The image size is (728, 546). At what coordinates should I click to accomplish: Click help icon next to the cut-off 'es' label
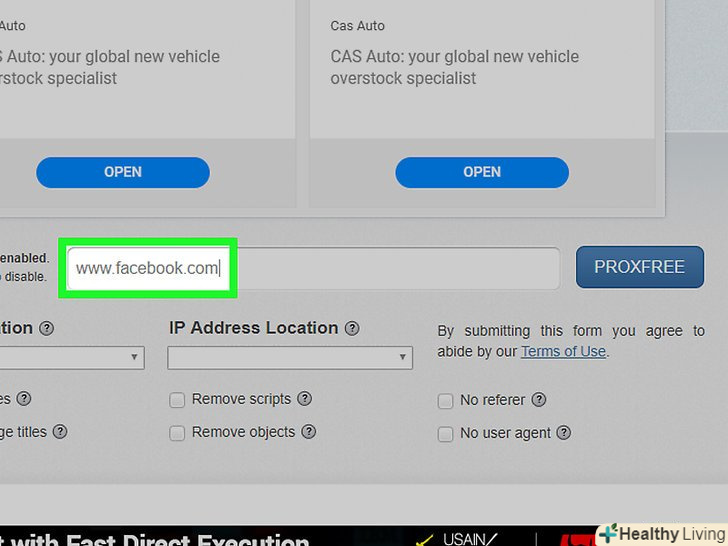(x=24, y=399)
